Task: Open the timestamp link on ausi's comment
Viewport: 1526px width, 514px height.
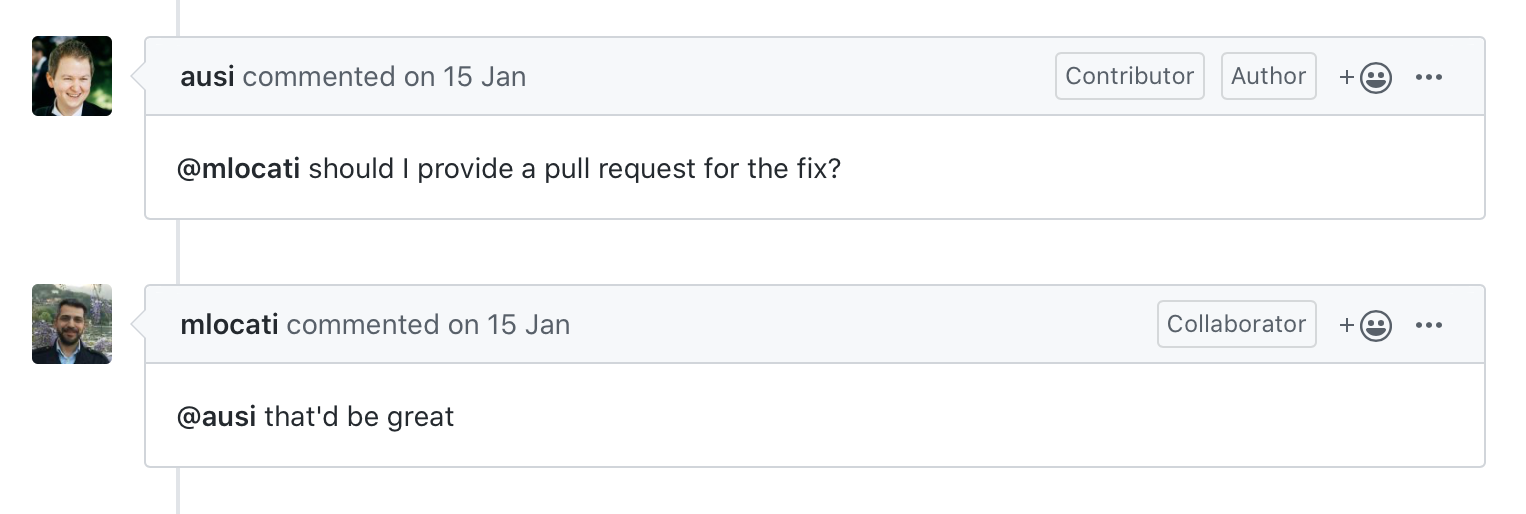Action: (464, 77)
